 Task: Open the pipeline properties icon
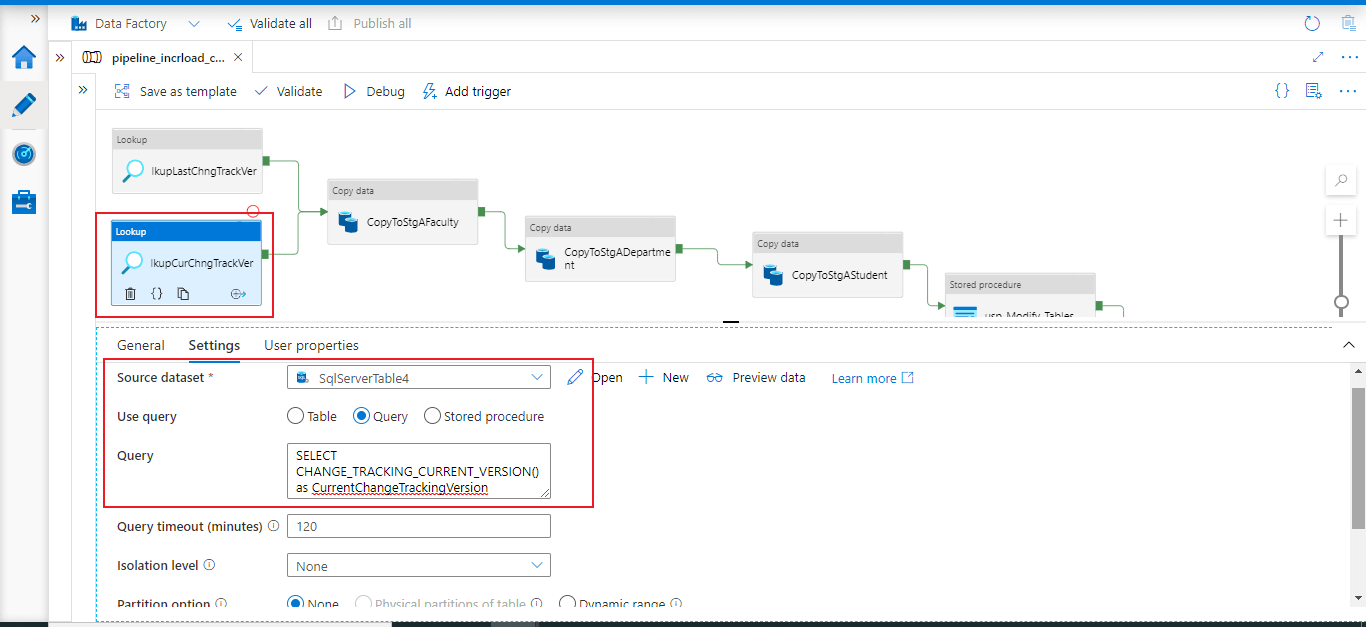1314,91
